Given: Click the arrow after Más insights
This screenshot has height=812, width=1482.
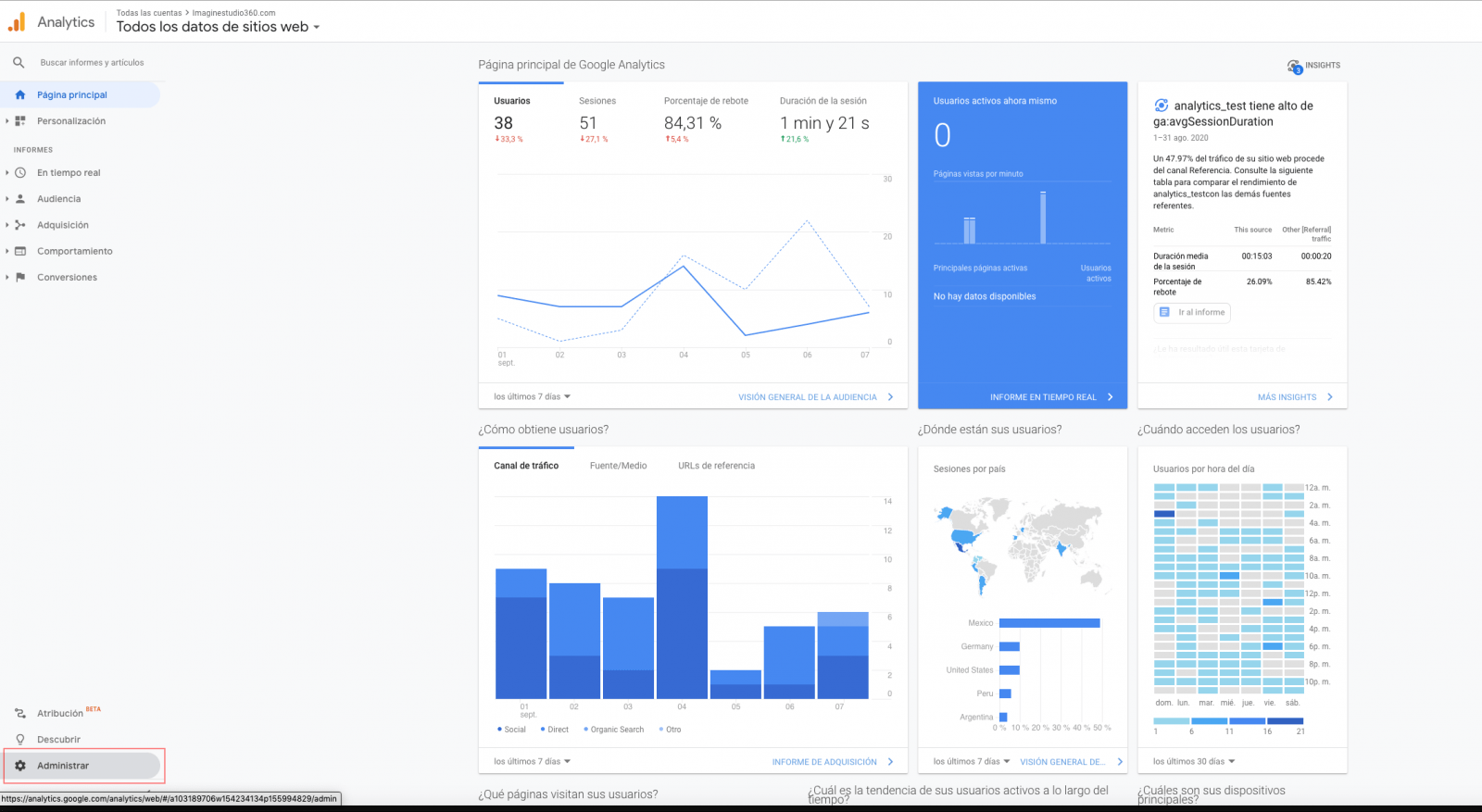Looking at the screenshot, I should (x=1330, y=397).
